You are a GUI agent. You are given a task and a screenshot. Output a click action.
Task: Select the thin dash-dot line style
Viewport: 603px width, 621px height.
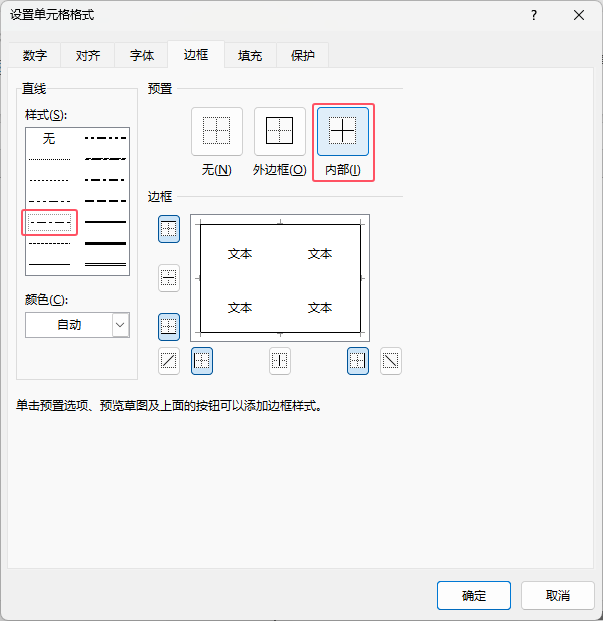click(49, 222)
